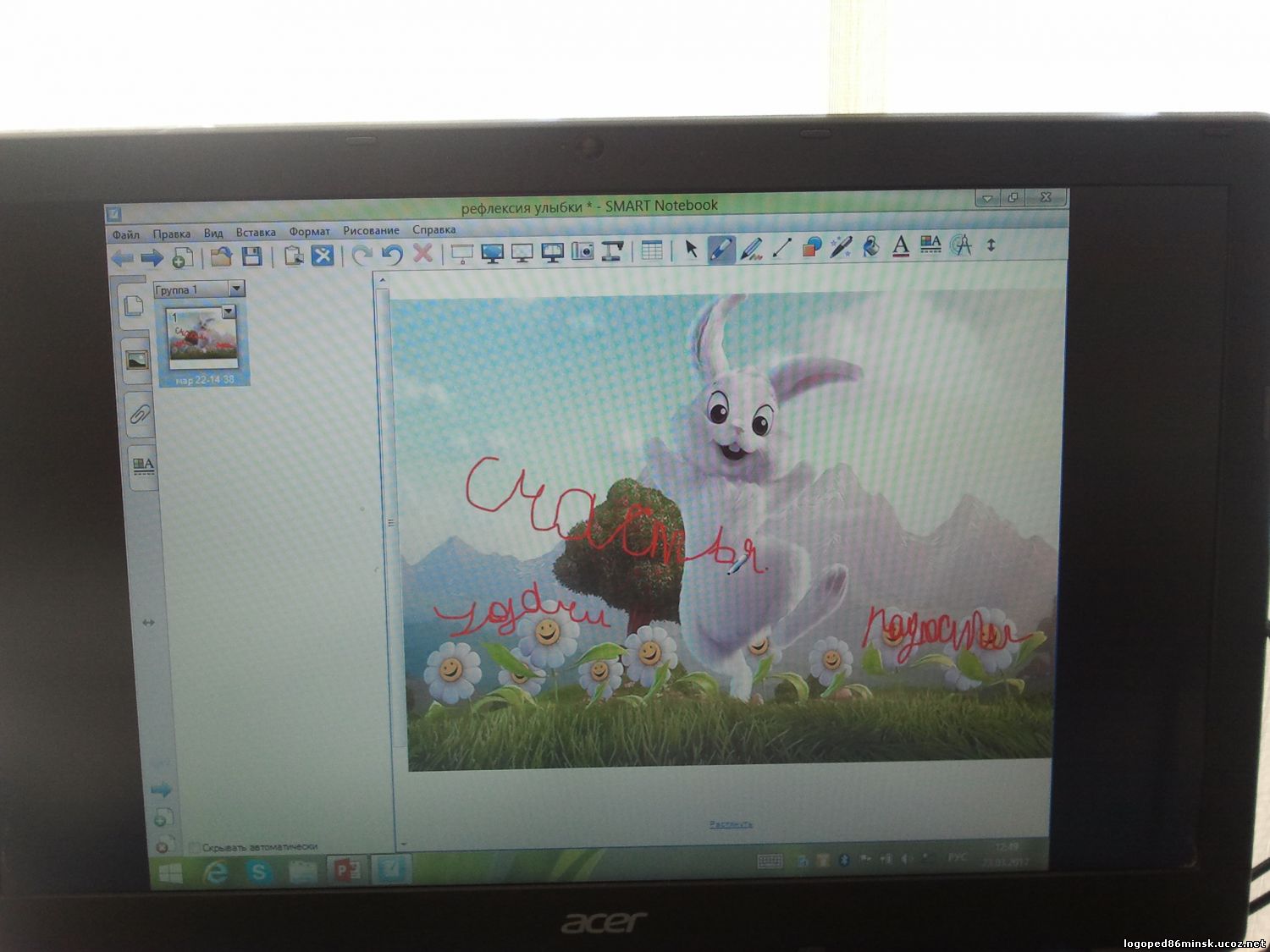This screenshot has height=952, width=1270.
Task: Click the Save diskette icon
Action: point(251,256)
